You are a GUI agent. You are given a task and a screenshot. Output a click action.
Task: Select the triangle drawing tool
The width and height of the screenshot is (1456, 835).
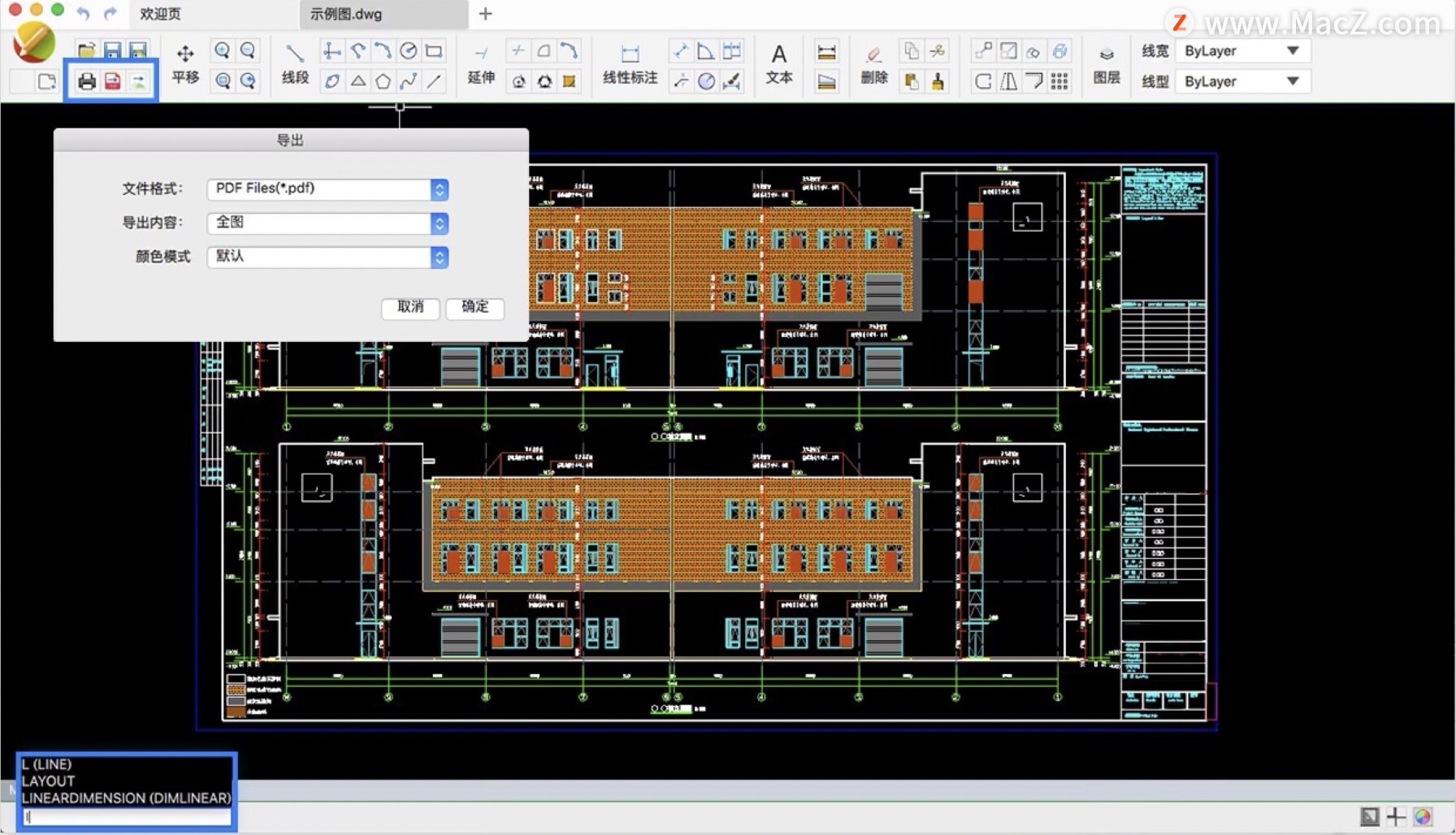(x=357, y=80)
